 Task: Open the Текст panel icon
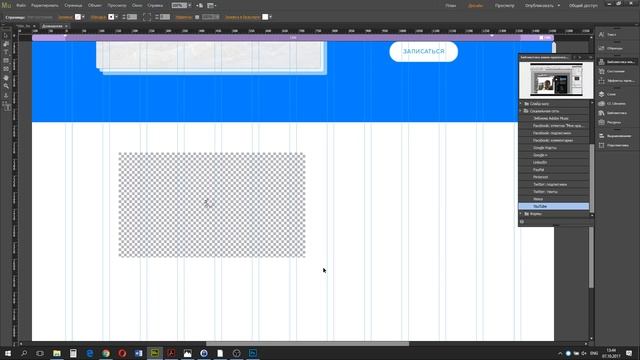tap(602, 35)
